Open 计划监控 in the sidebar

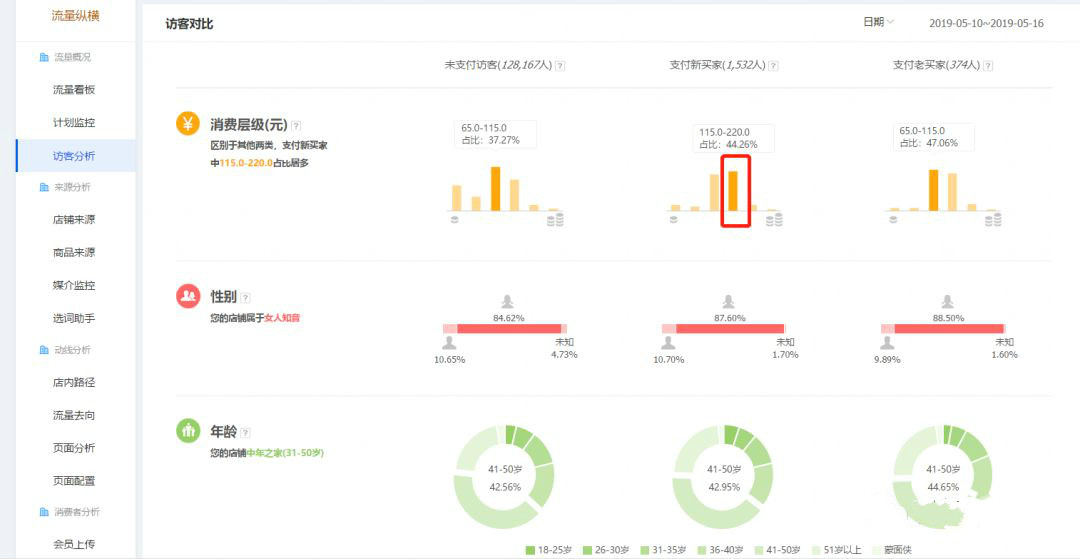pyautogui.click(x=74, y=123)
